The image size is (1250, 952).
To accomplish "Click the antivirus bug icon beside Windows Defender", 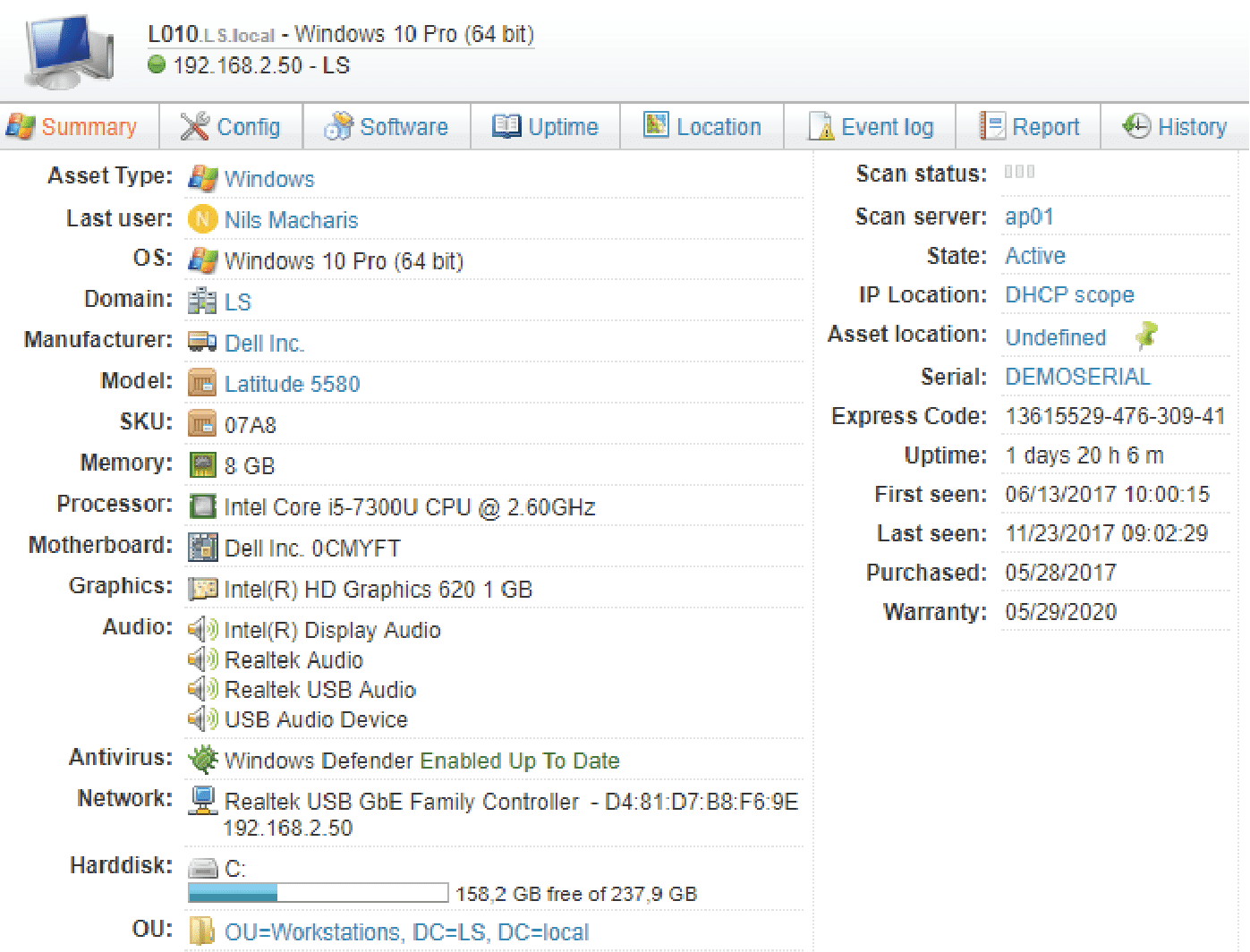I will 203,760.
